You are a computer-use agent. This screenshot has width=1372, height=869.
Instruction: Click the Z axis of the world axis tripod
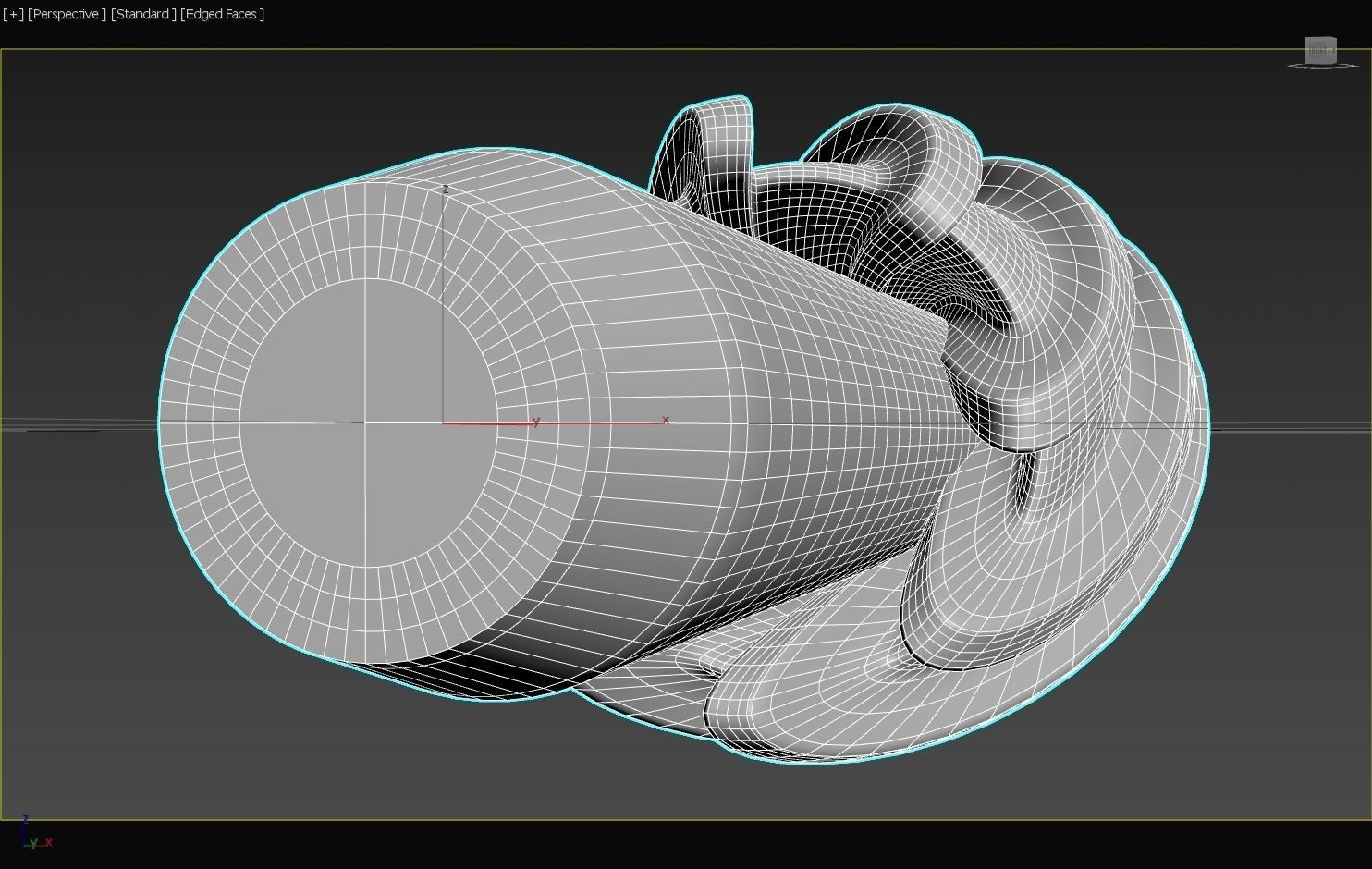(x=26, y=821)
